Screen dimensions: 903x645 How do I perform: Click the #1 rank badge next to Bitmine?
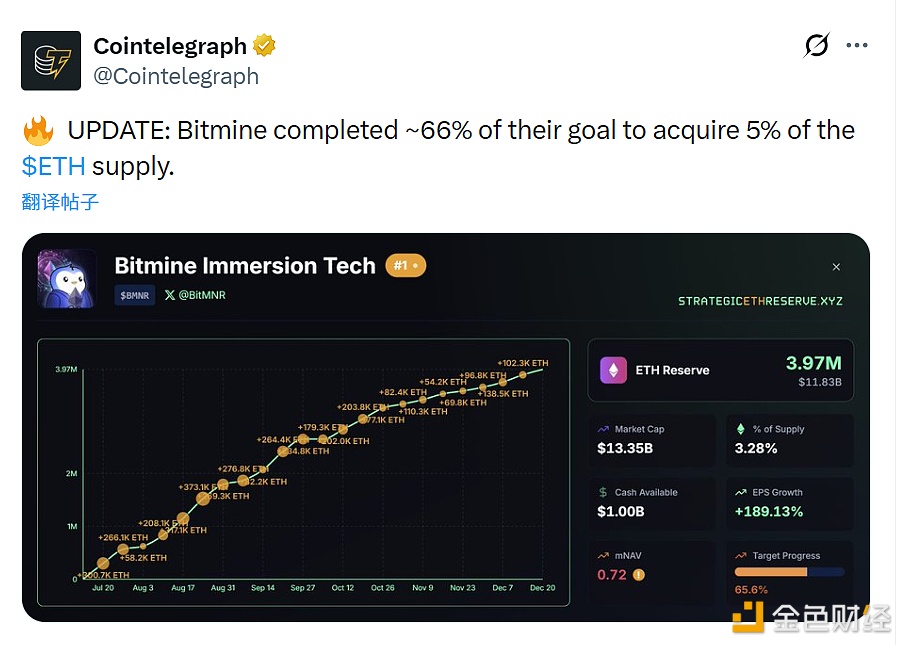pyautogui.click(x=404, y=266)
